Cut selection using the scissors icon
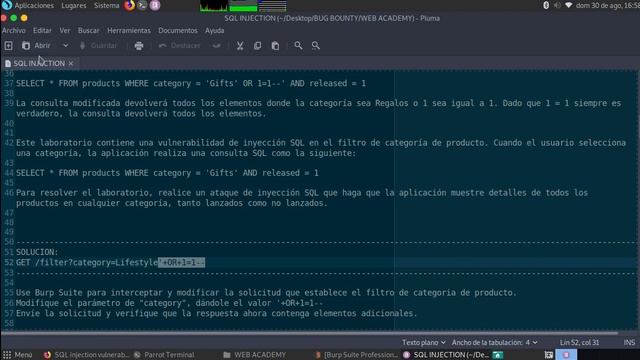 pos(240,46)
